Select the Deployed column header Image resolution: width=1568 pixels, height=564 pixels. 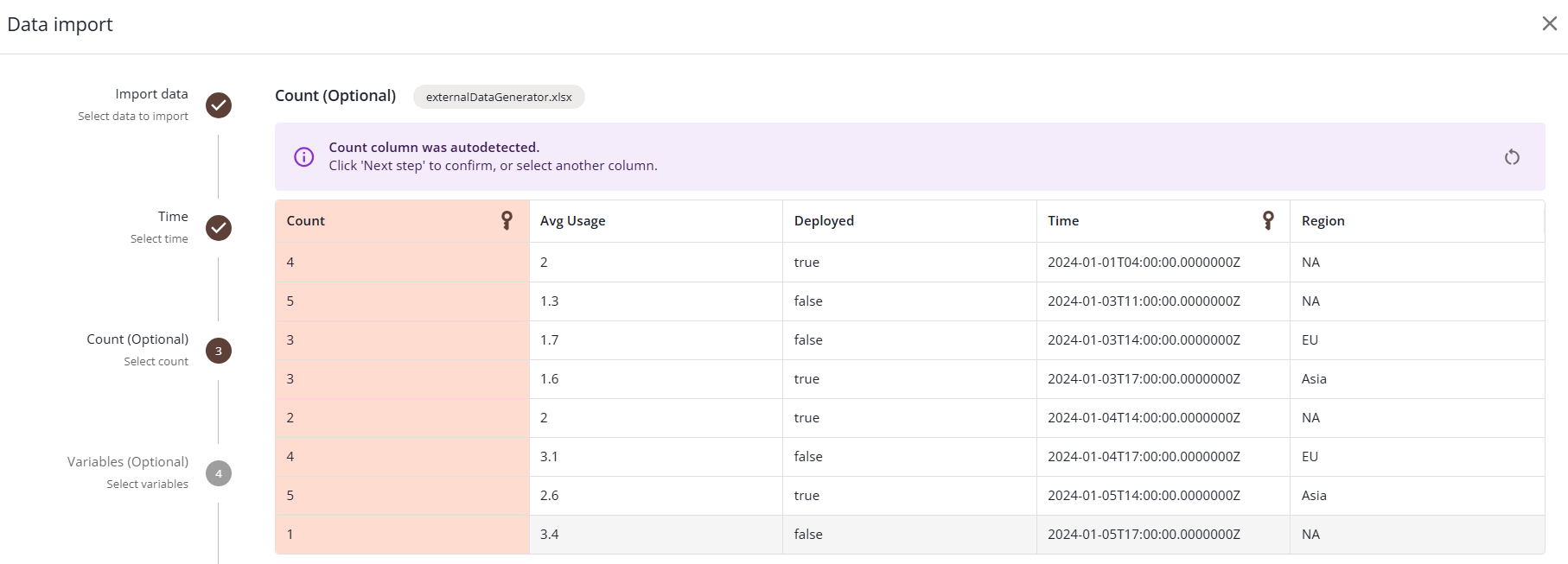824,221
